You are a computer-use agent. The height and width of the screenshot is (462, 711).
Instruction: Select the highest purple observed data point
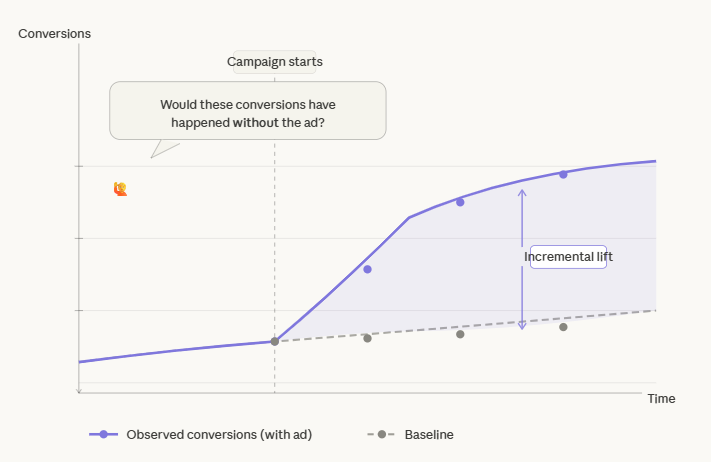click(x=563, y=174)
